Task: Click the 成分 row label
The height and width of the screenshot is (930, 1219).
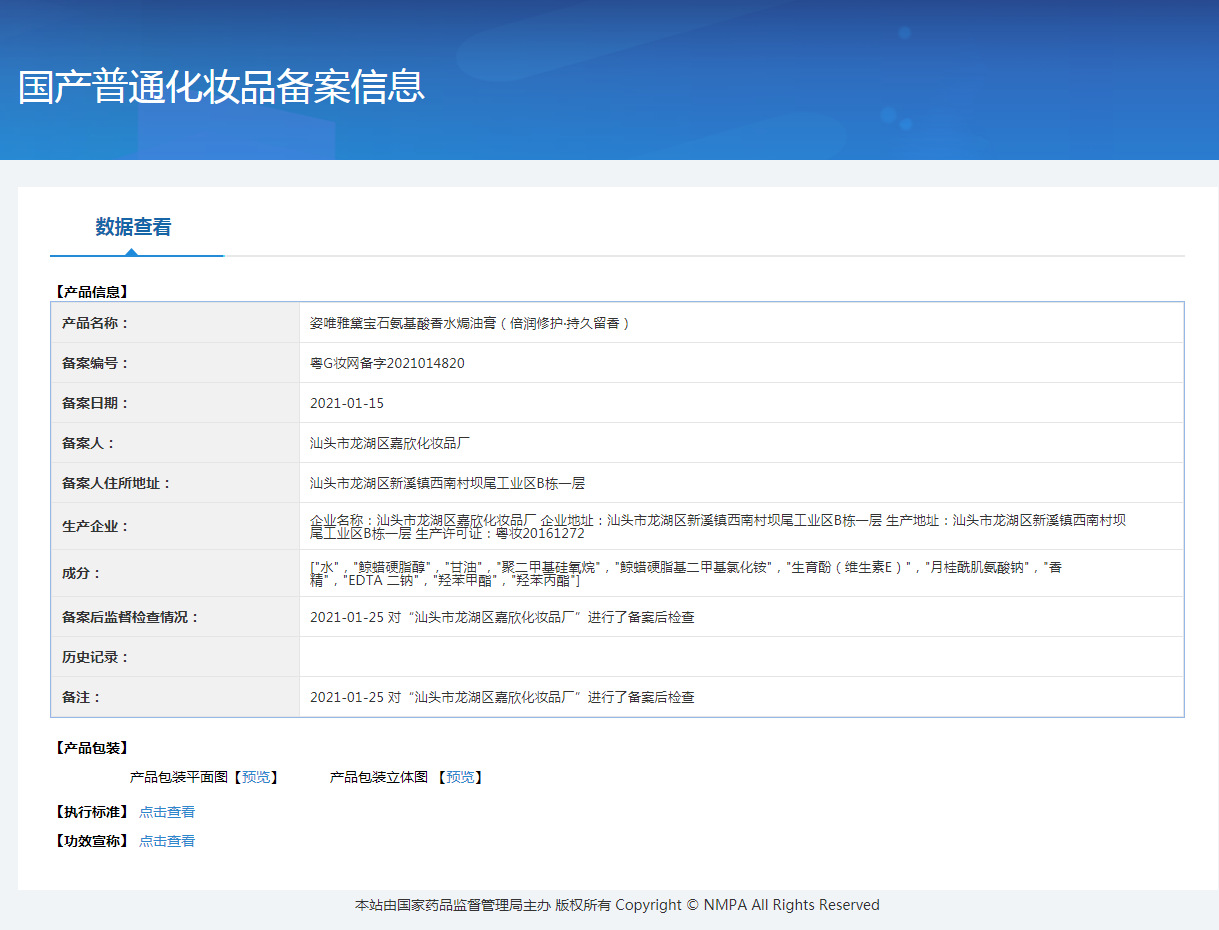Action: [x=82, y=573]
